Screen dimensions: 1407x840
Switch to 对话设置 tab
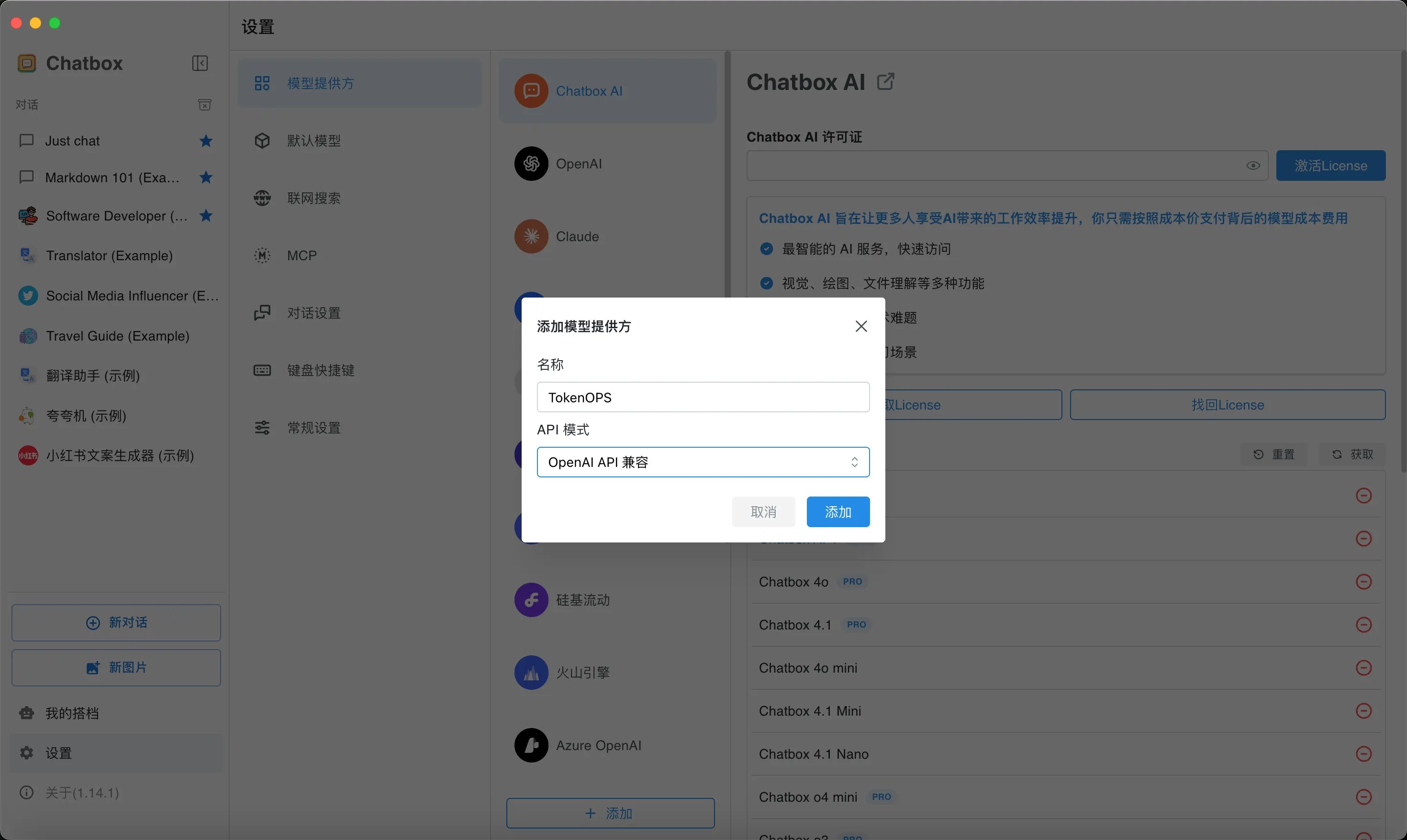(x=359, y=312)
